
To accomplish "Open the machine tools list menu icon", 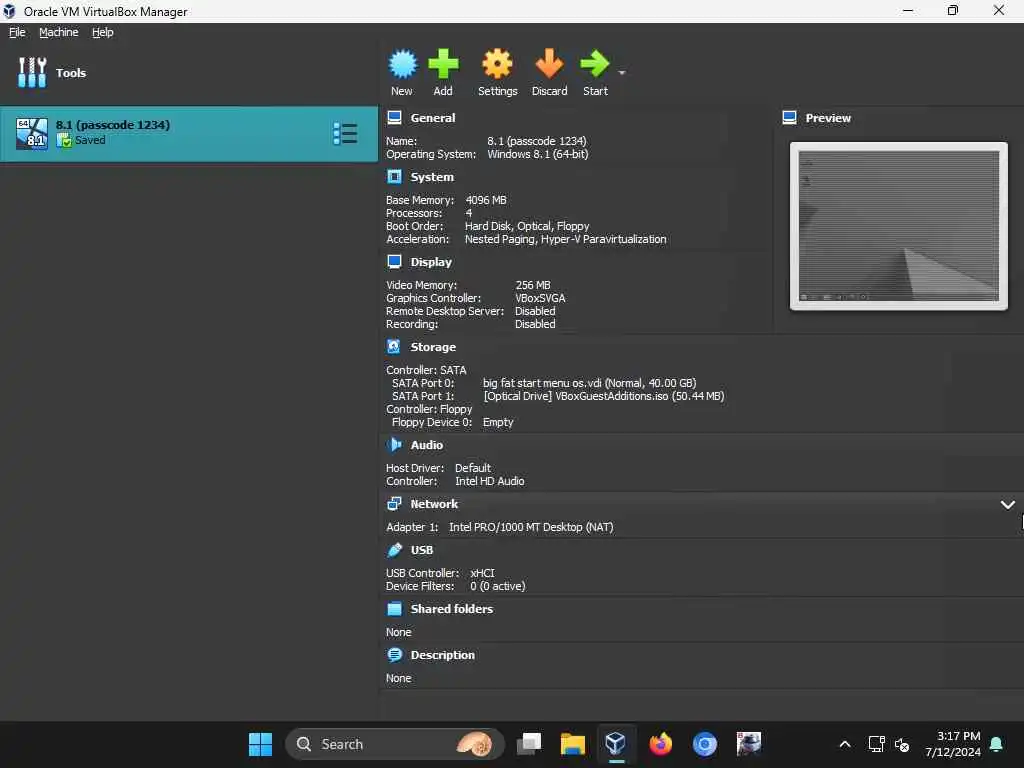I will tap(345, 133).
